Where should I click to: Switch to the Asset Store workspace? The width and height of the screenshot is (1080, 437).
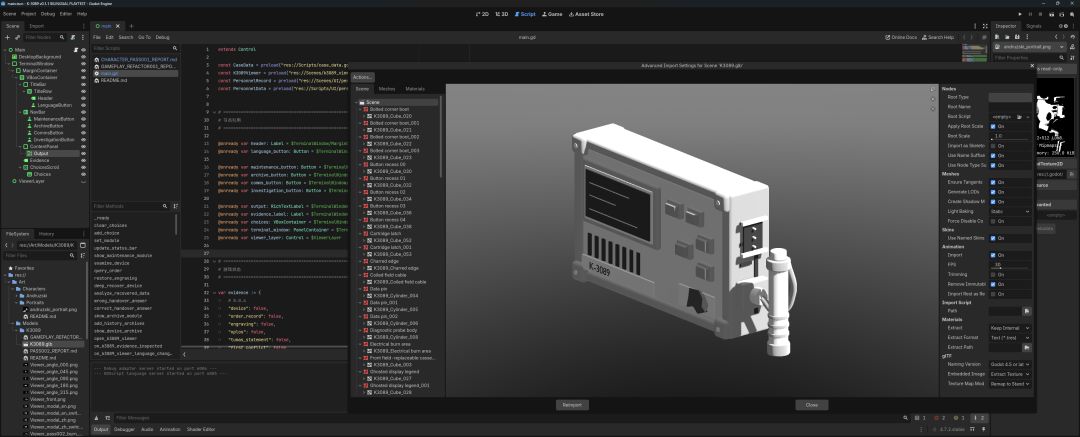(586, 14)
